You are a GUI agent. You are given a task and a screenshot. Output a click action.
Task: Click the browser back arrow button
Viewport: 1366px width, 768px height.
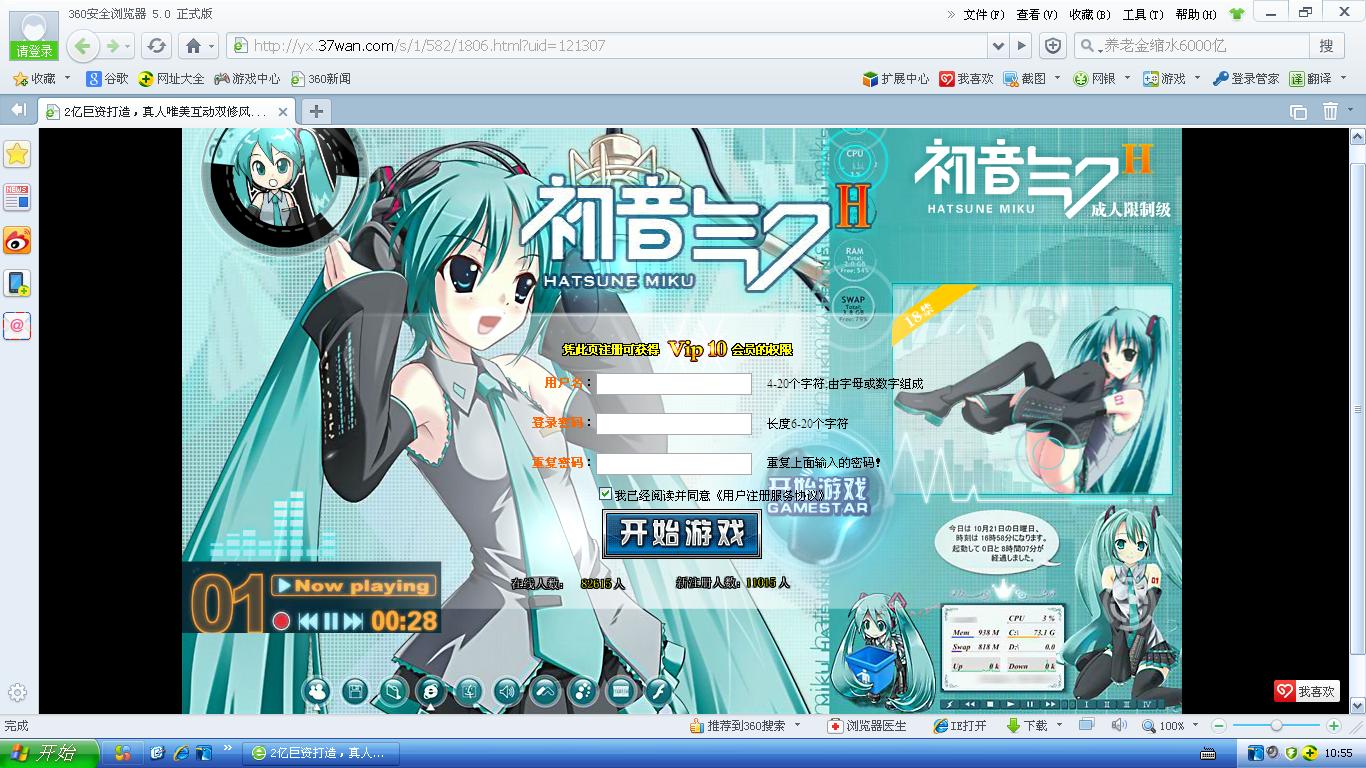(83, 46)
